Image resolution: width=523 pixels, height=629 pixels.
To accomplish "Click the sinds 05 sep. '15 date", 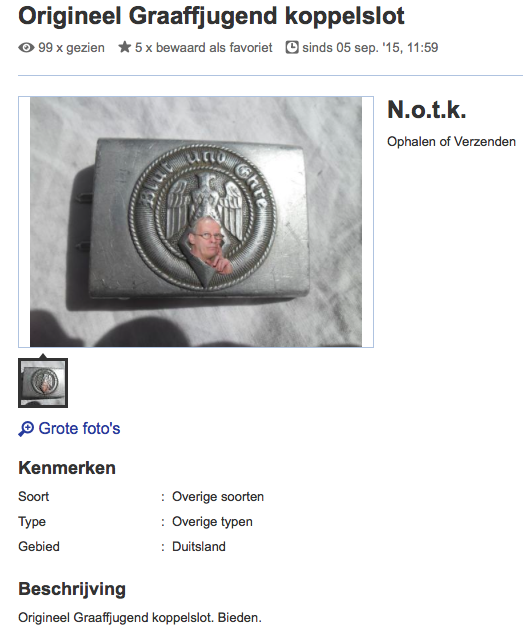I will tap(370, 48).
